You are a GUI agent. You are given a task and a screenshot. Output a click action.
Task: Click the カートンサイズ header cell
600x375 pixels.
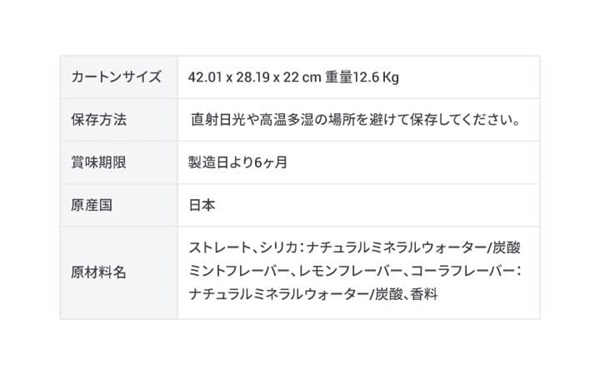[119, 77]
